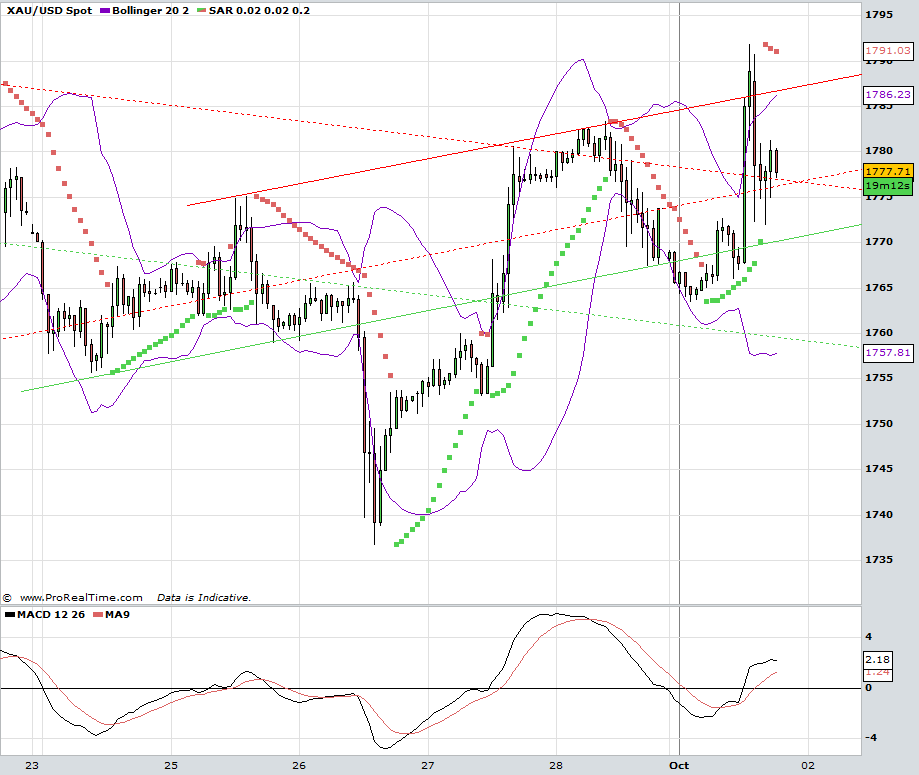Select the MA9 legend label
This screenshot has width=919, height=775.
(x=117, y=614)
